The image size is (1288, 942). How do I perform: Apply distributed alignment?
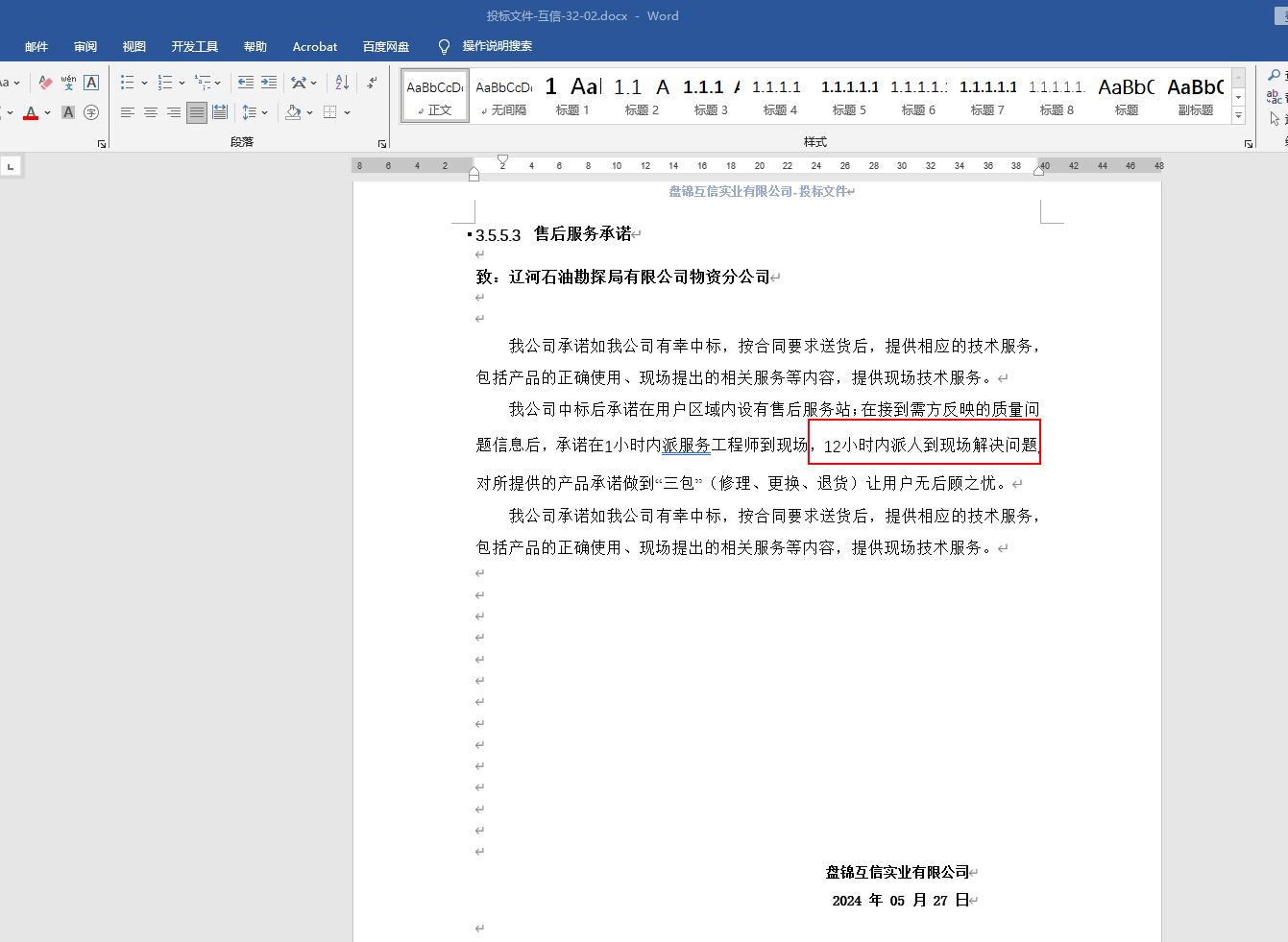[220, 112]
